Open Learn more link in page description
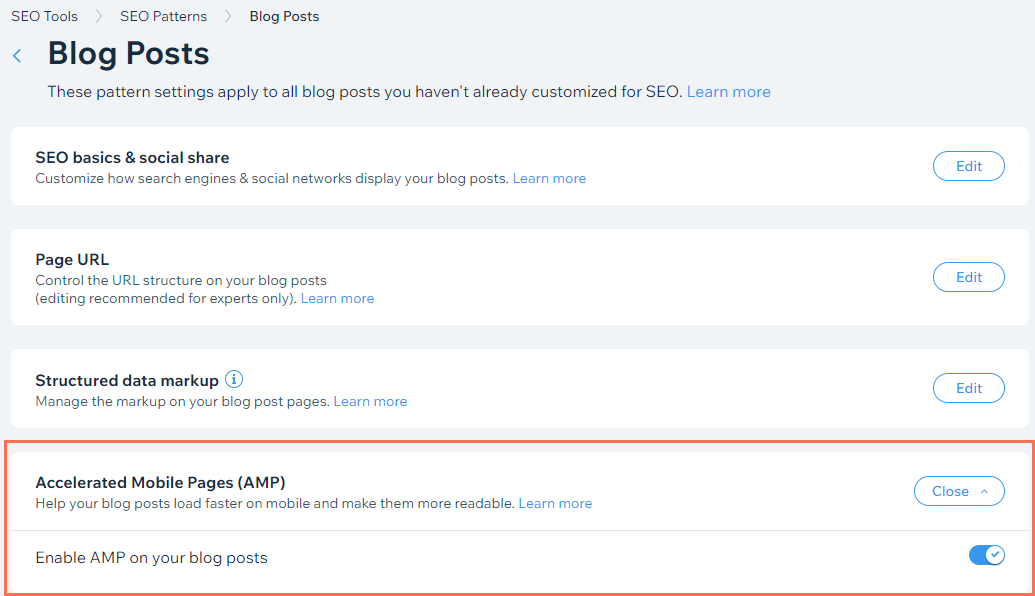This screenshot has width=1035, height=596. pos(728,92)
